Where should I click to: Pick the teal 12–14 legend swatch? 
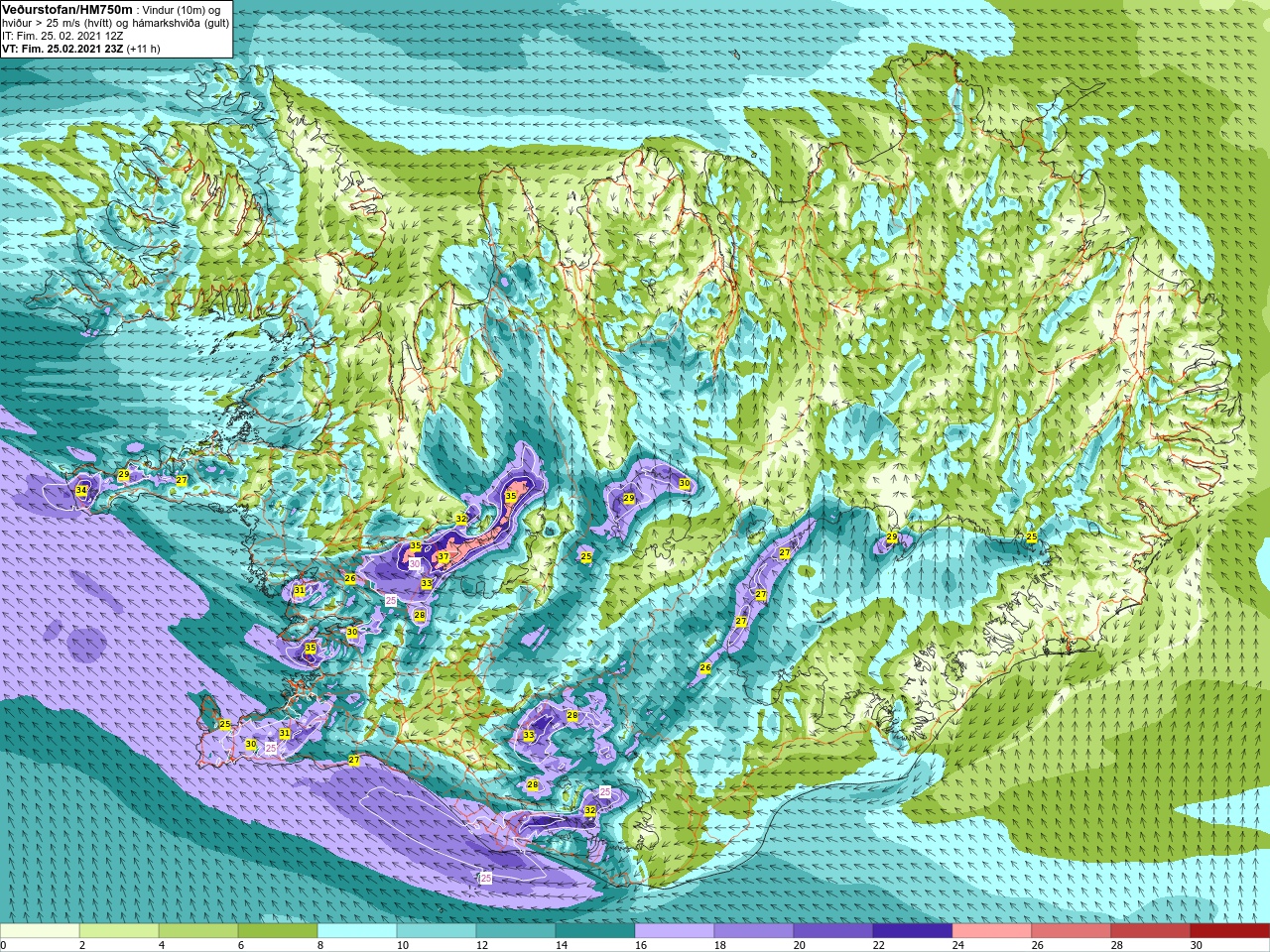pyautogui.click(x=516, y=930)
